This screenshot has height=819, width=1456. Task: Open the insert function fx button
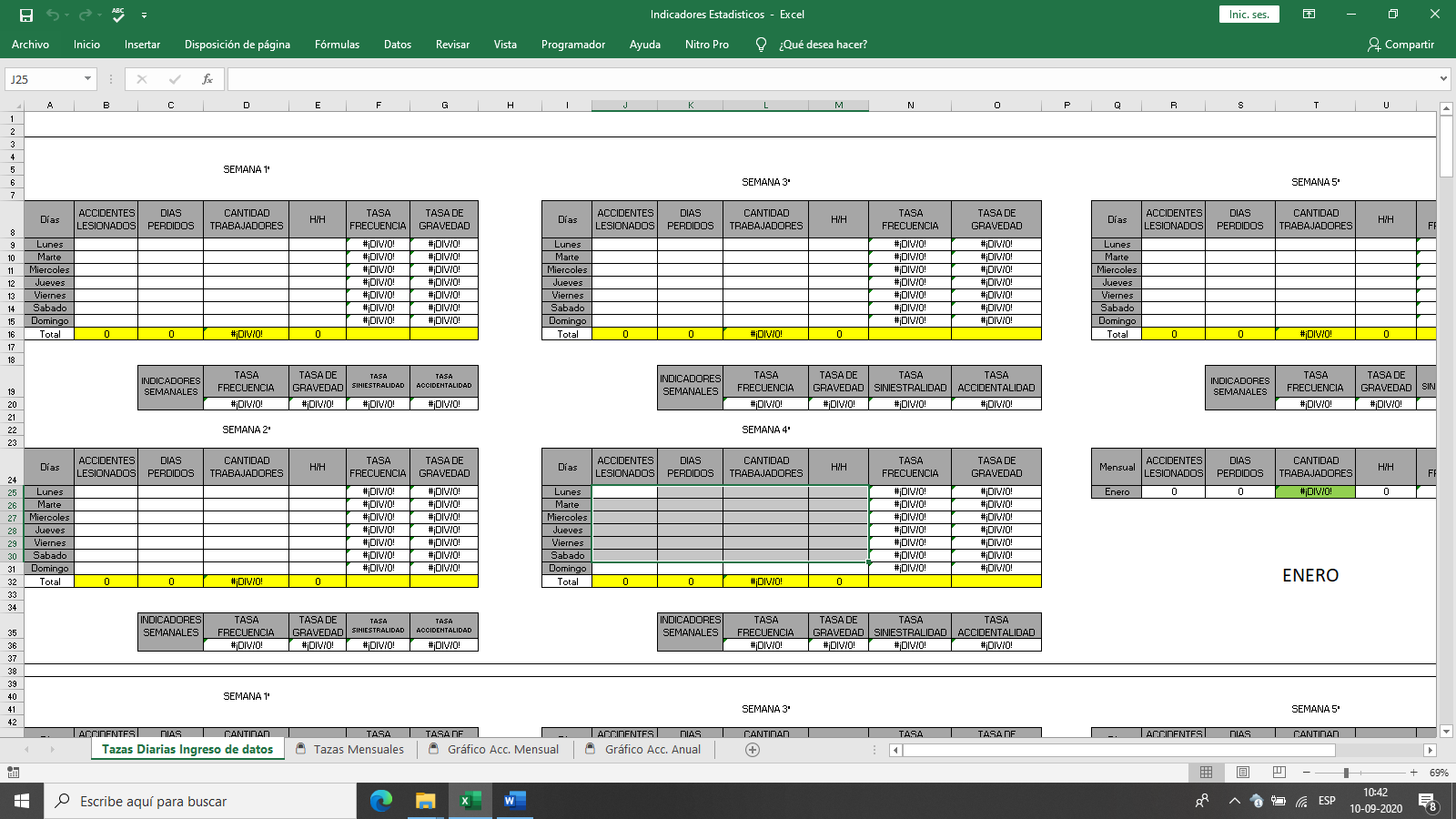(207, 79)
